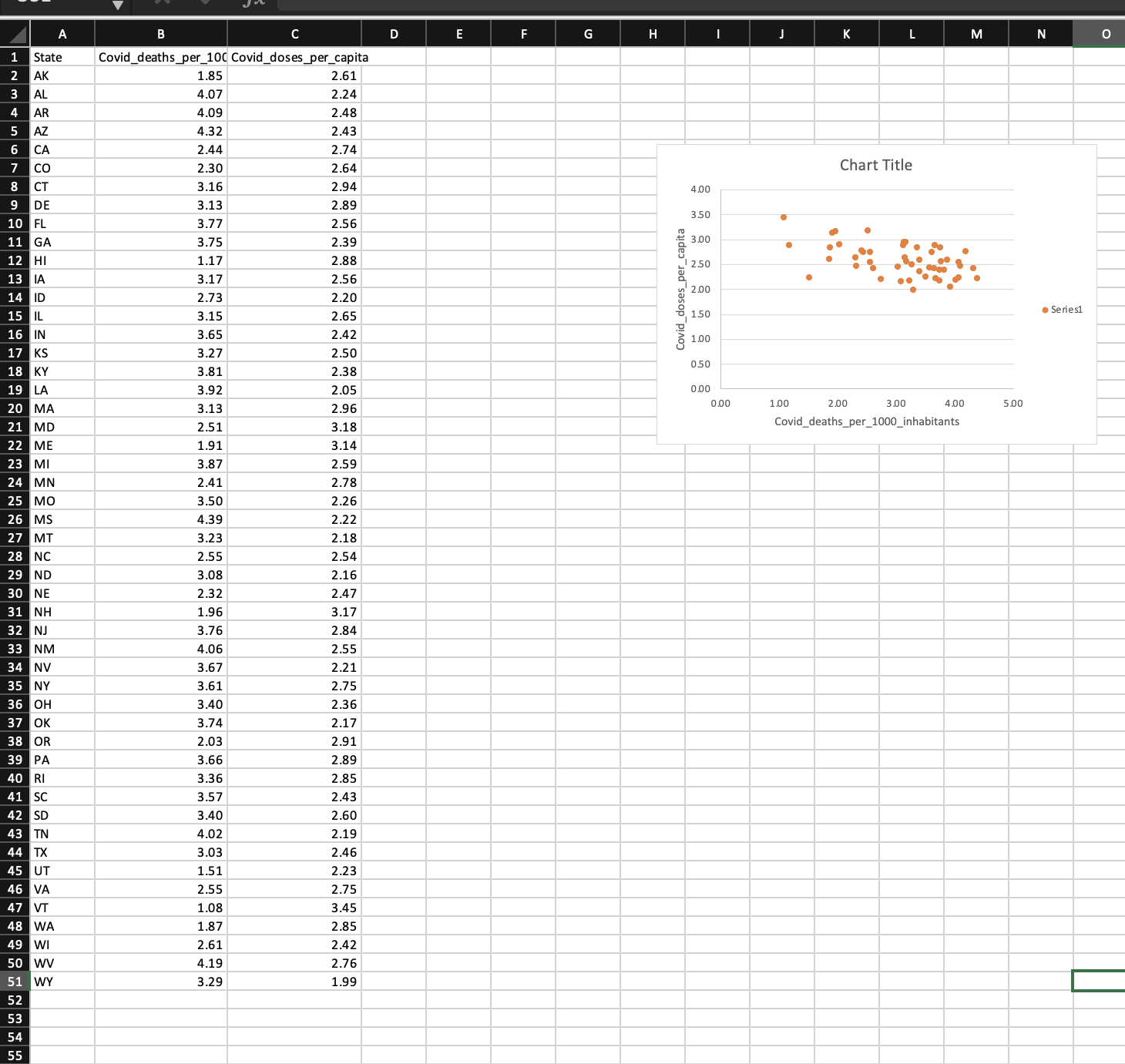
Task: Select column B header
Action: [x=161, y=34]
